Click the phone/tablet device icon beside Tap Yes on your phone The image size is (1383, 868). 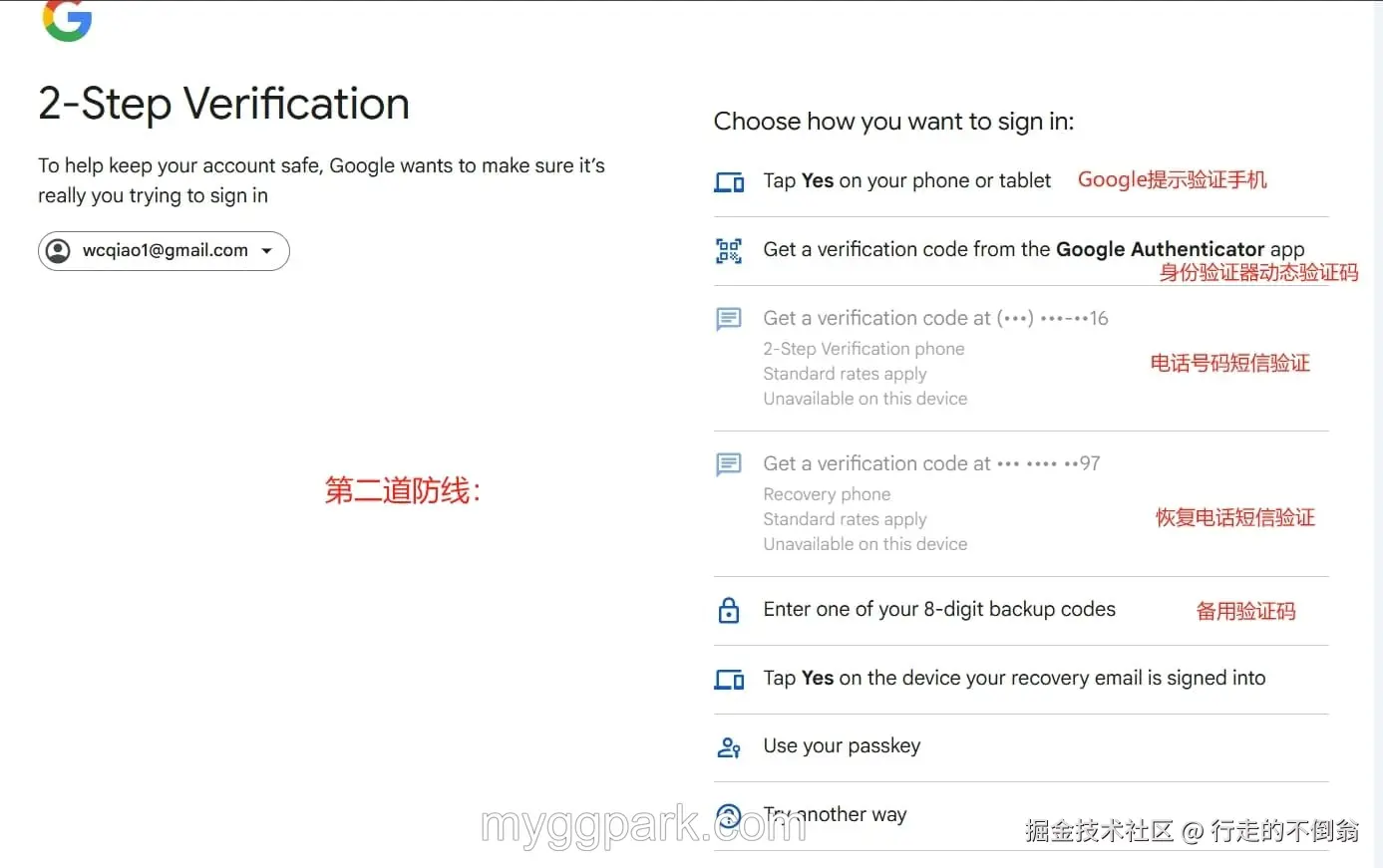729,182
